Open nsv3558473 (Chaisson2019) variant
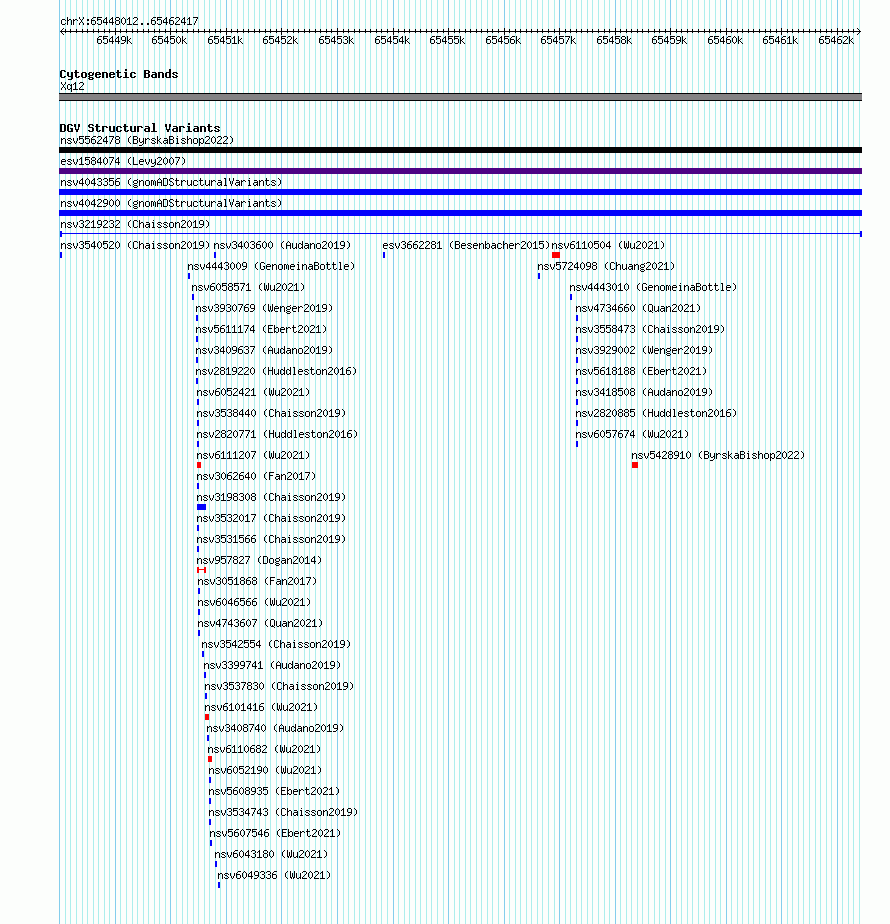 click(x=650, y=329)
